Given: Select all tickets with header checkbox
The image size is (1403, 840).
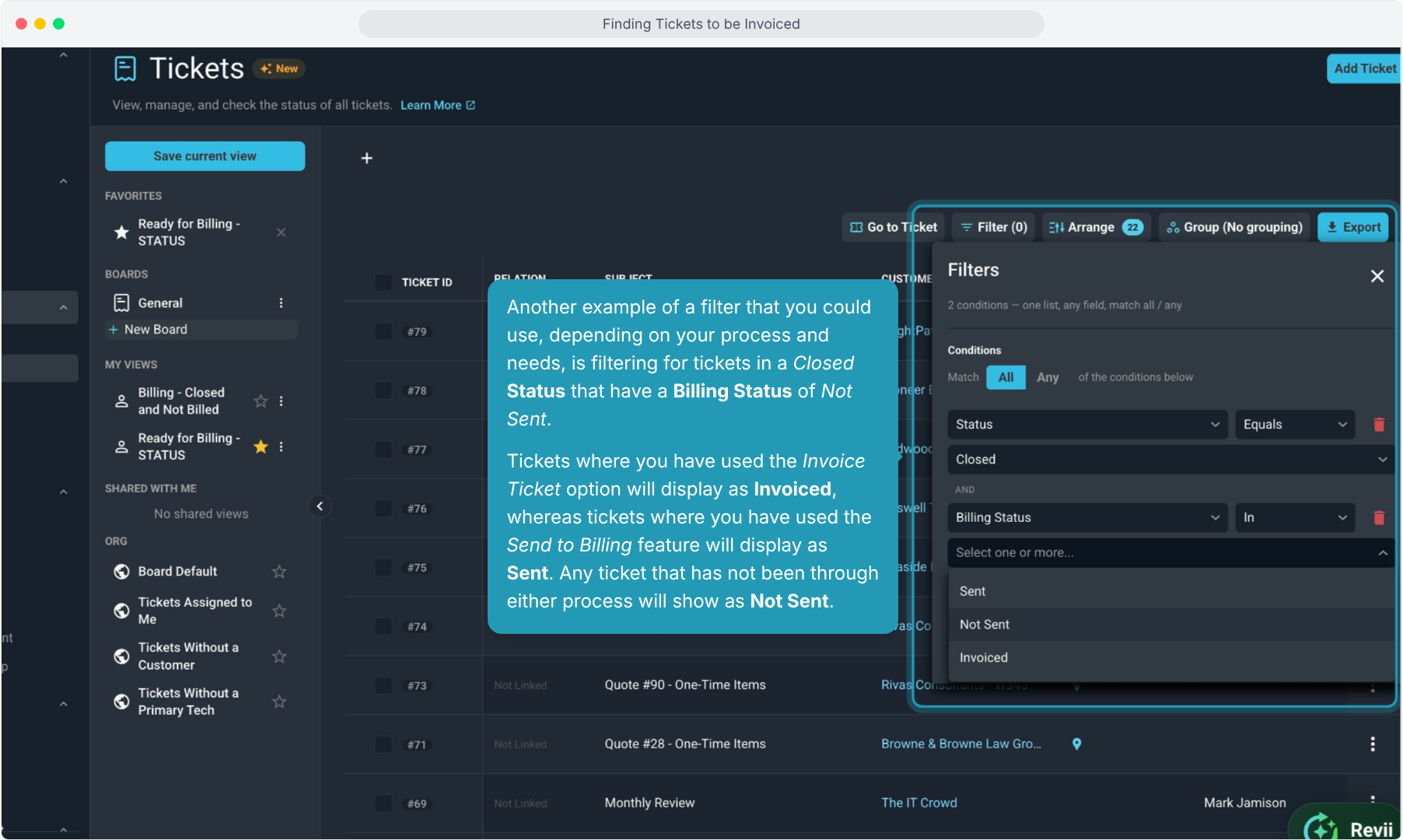Looking at the screenshot, I should [x=383, y=282].
